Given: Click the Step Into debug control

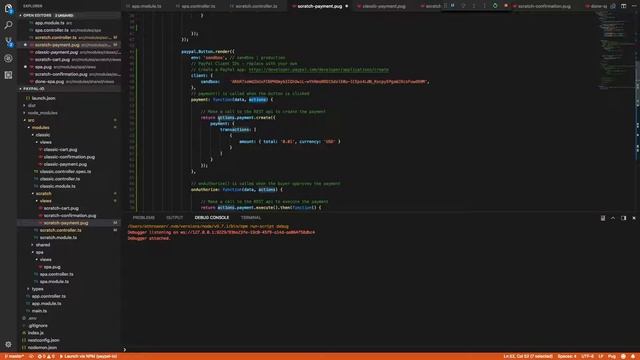Looking at the screenshot, I should point(474,6).
